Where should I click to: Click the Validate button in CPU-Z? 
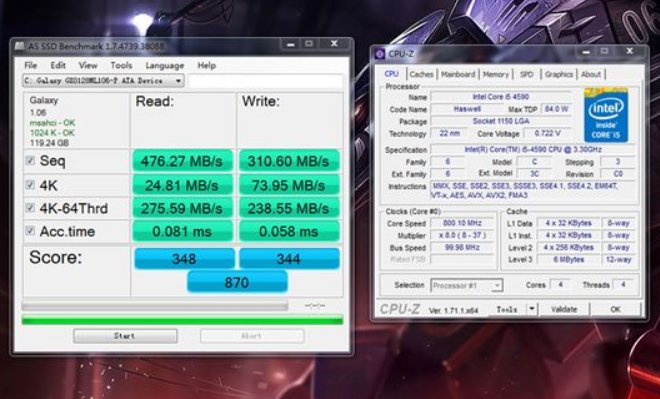564,309
